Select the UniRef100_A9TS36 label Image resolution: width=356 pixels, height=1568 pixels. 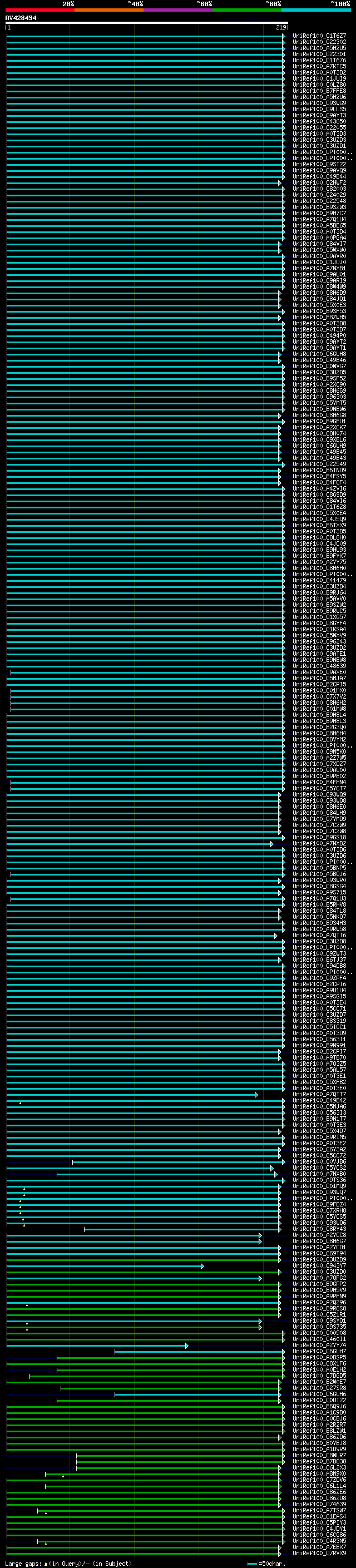319,1180
